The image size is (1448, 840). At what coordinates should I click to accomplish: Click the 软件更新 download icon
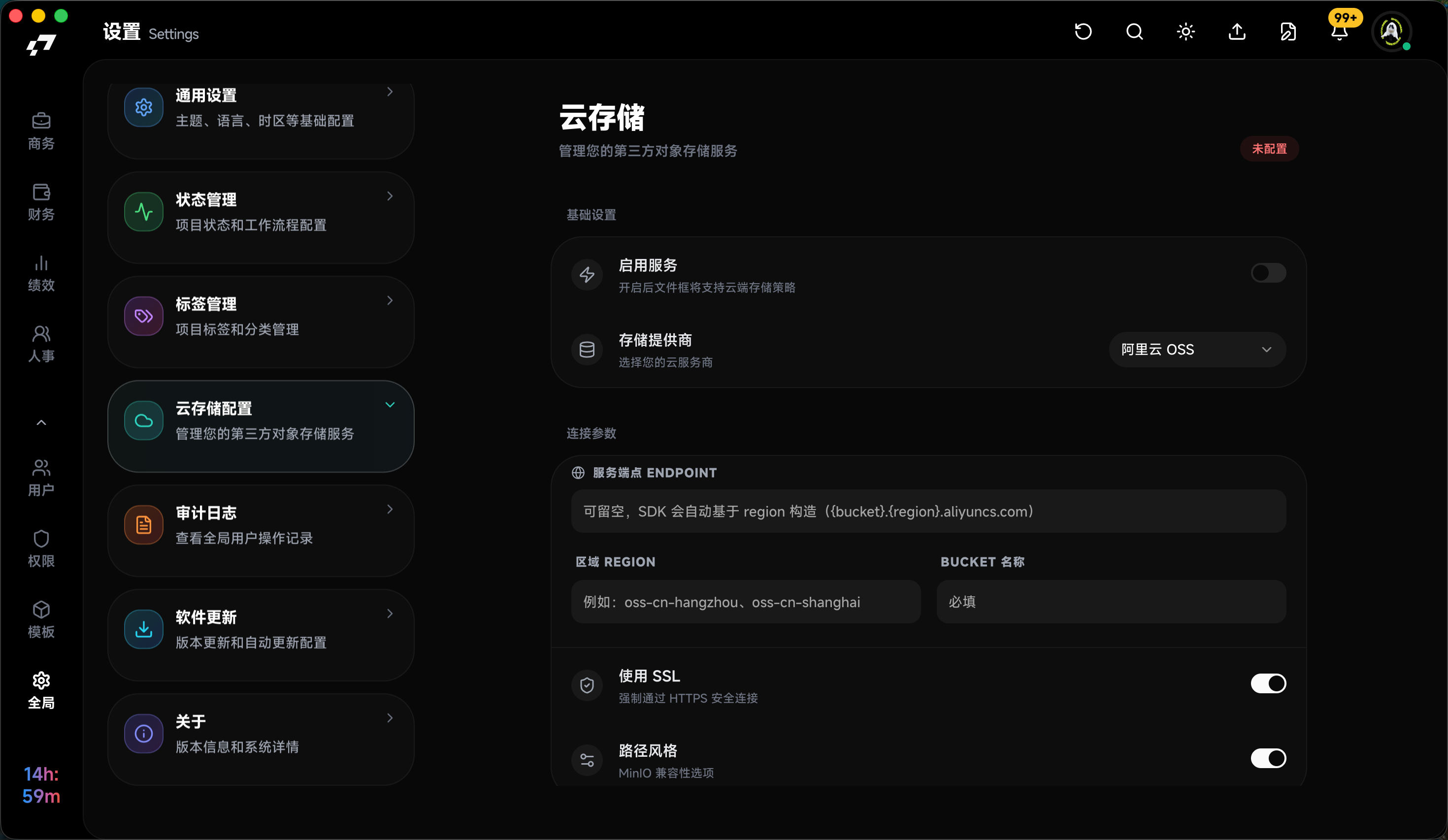tap(144, 629)
